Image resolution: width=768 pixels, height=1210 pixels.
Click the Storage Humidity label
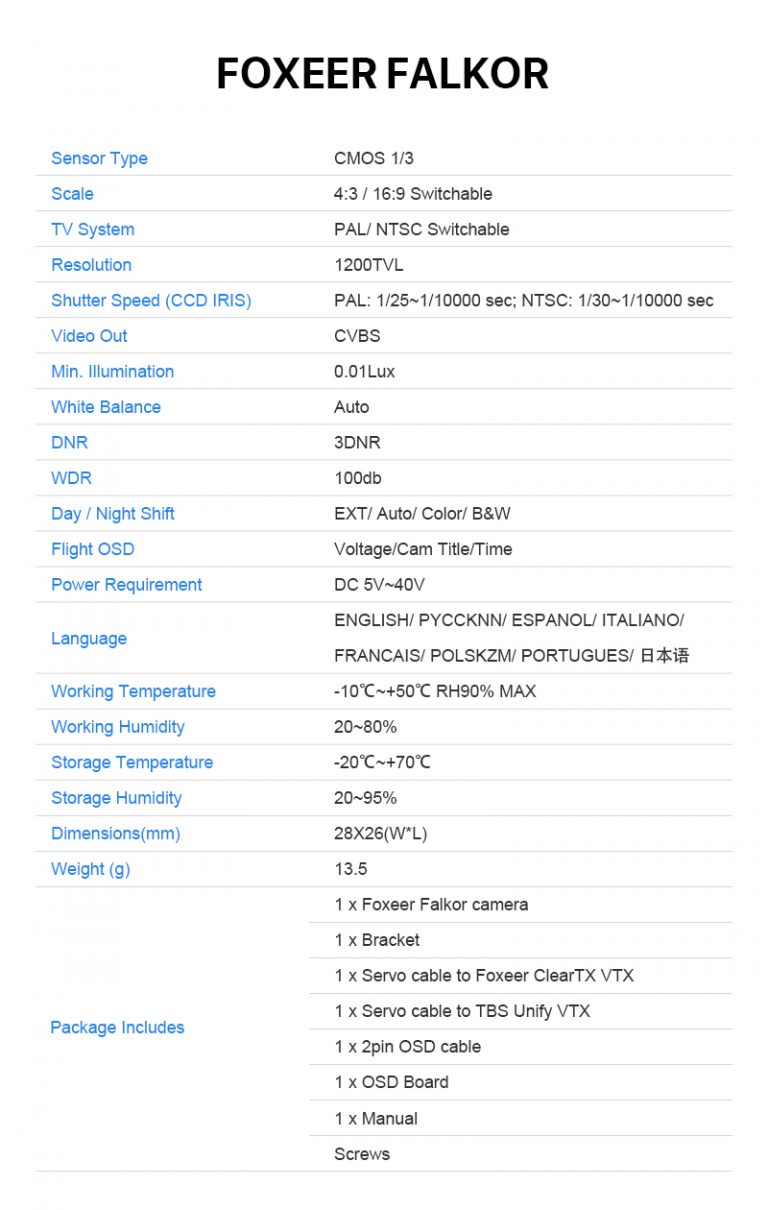117,798
